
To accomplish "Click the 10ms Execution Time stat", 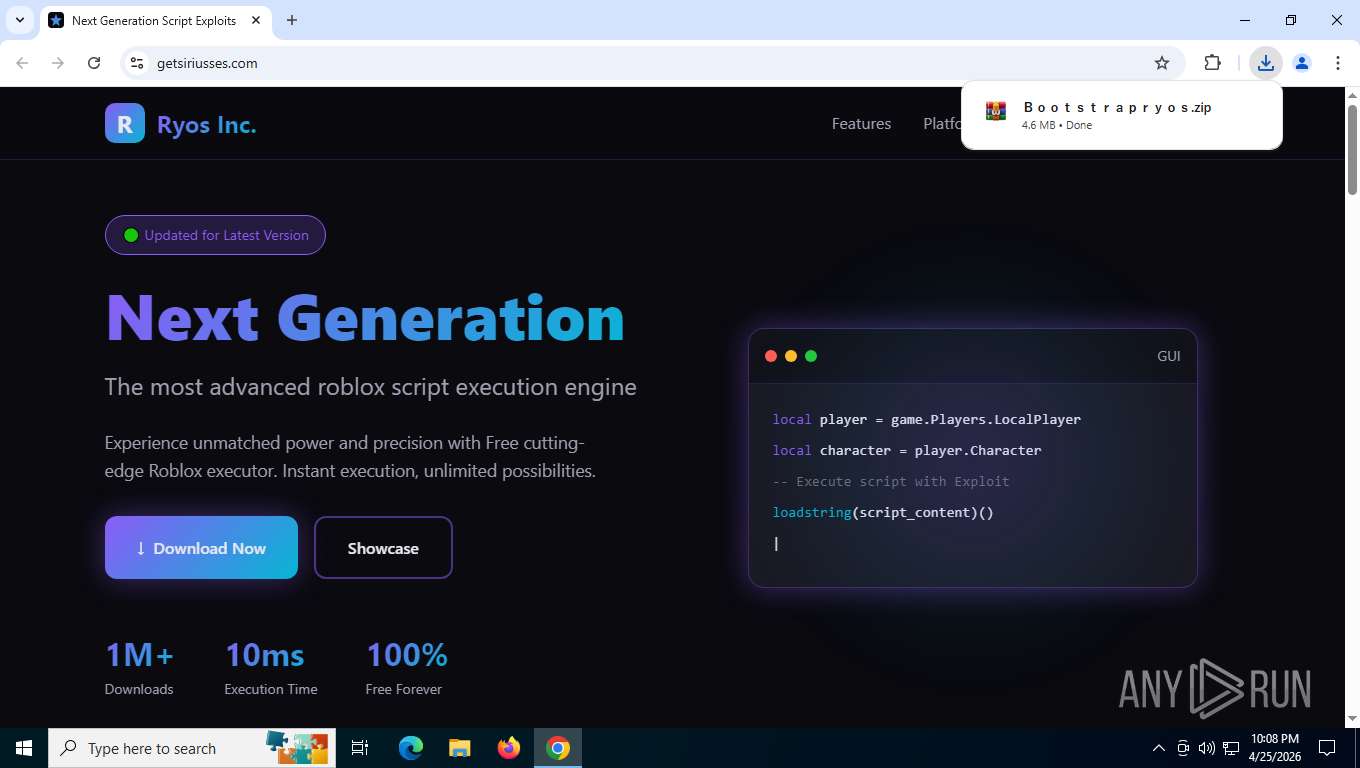I will tap(271, 668).
